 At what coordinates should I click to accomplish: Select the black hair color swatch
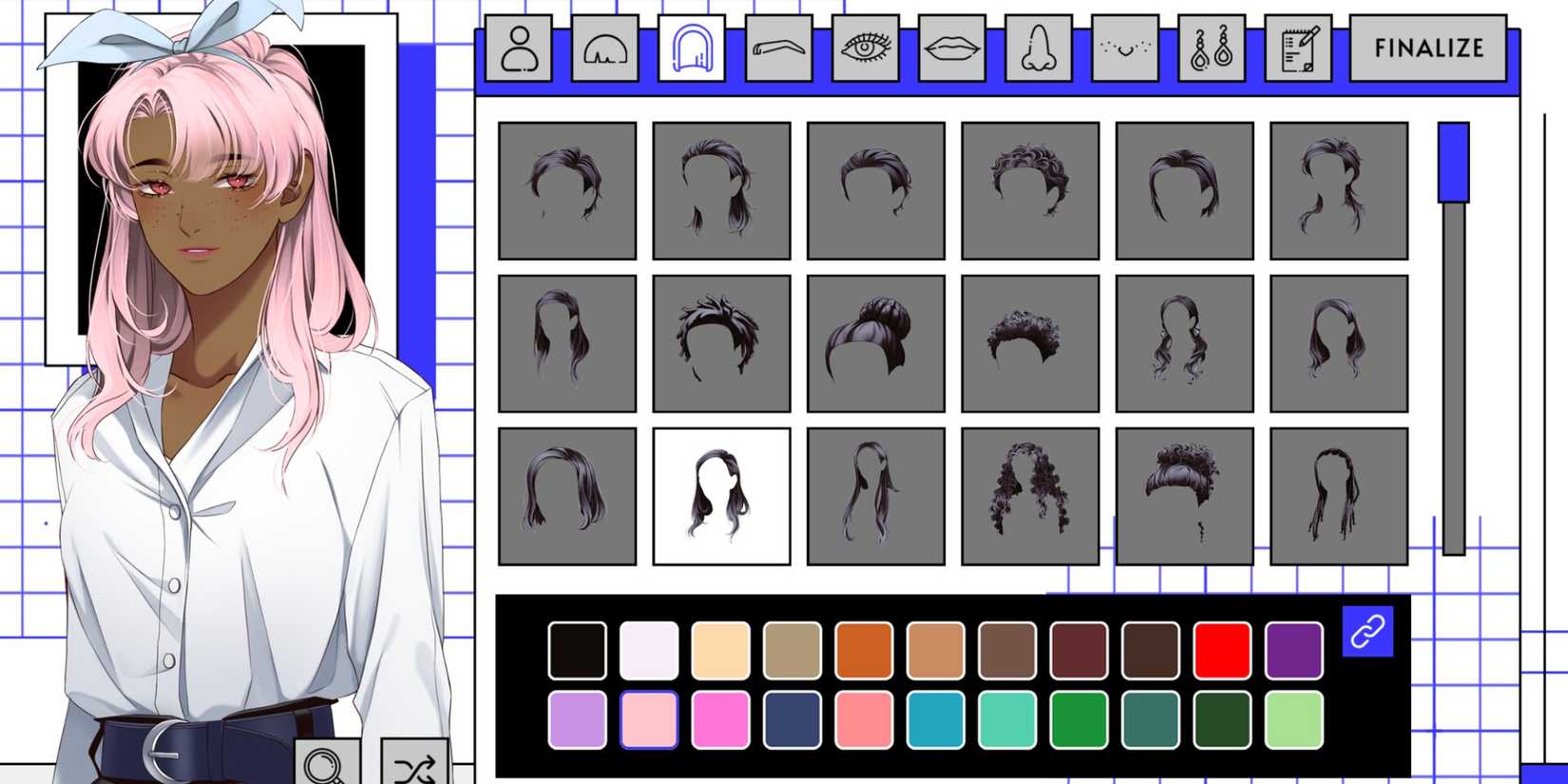[x=577, y=651]
